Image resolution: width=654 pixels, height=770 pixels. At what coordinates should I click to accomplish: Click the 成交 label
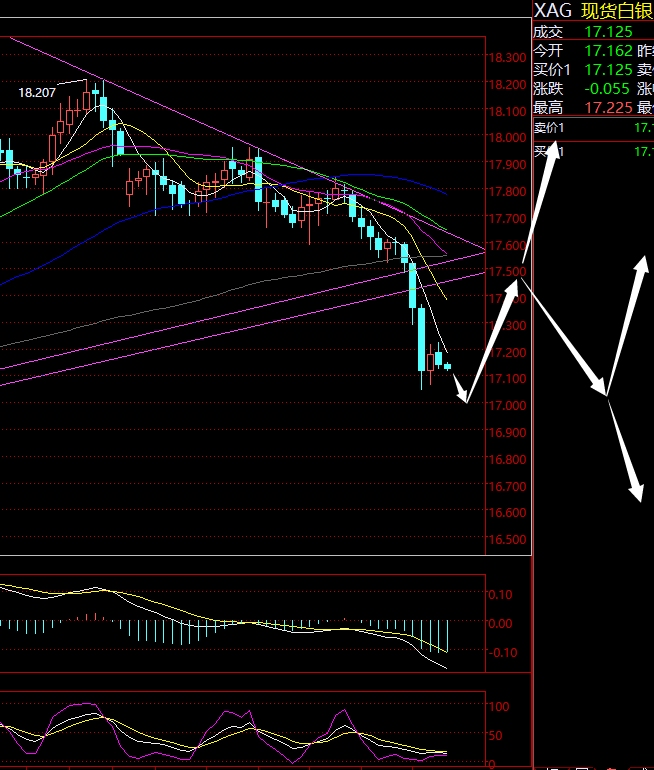point(548,32)
